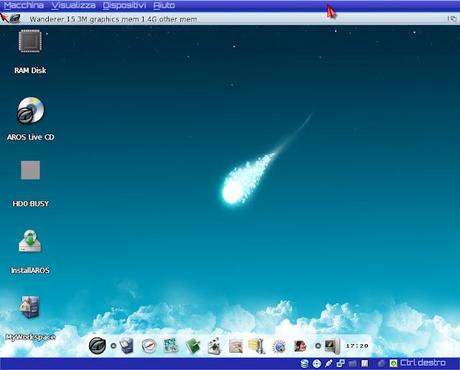Click the portrait face icon in the dock

(x=300, y=346)
